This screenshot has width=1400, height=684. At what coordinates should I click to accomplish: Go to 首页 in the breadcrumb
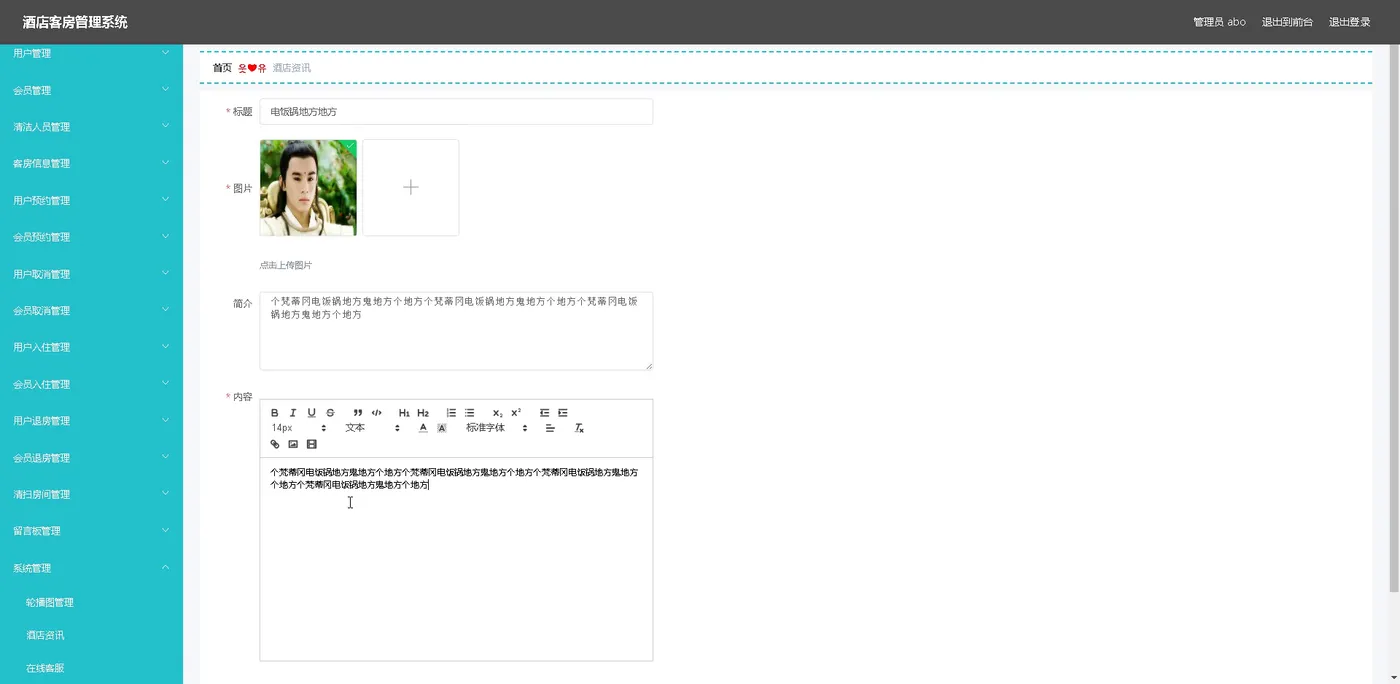click(x=222, y=68)
